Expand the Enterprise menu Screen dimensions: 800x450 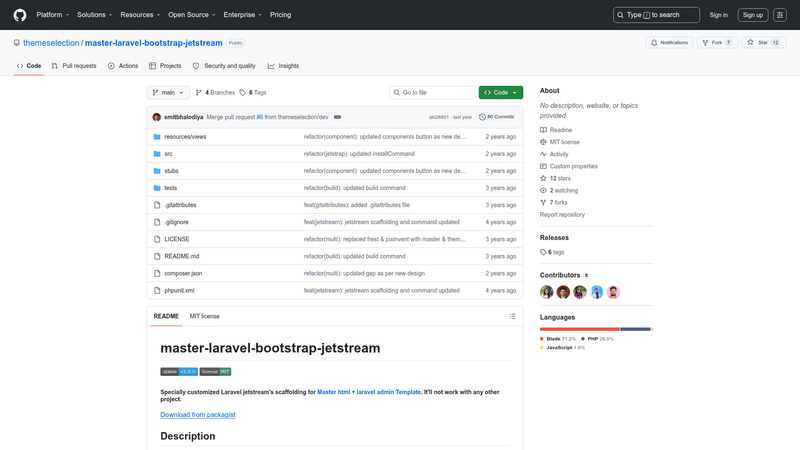242,15
